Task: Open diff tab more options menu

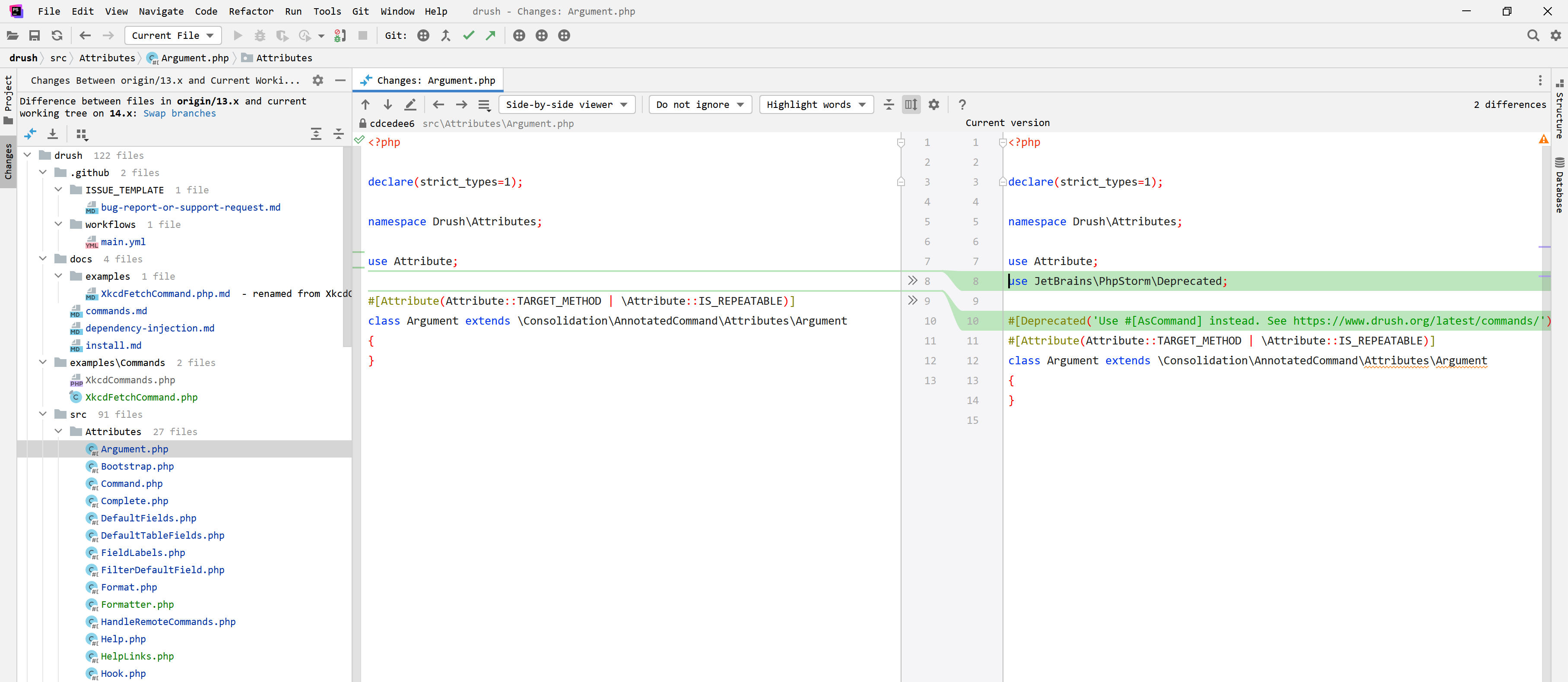Action: point(1540,80)
